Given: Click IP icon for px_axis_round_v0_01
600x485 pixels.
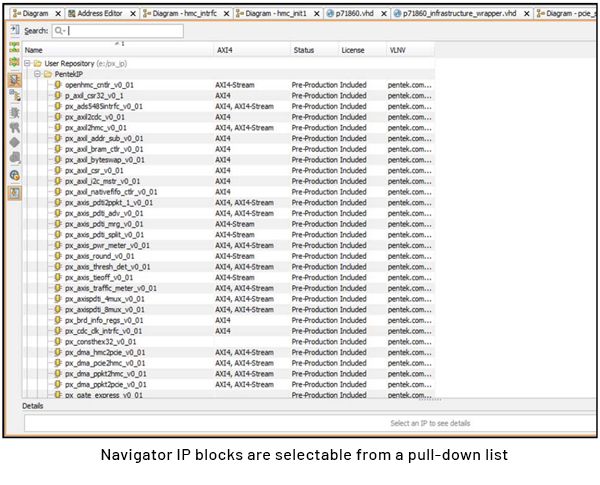Looking at the screenshot, I should [57, 256].
